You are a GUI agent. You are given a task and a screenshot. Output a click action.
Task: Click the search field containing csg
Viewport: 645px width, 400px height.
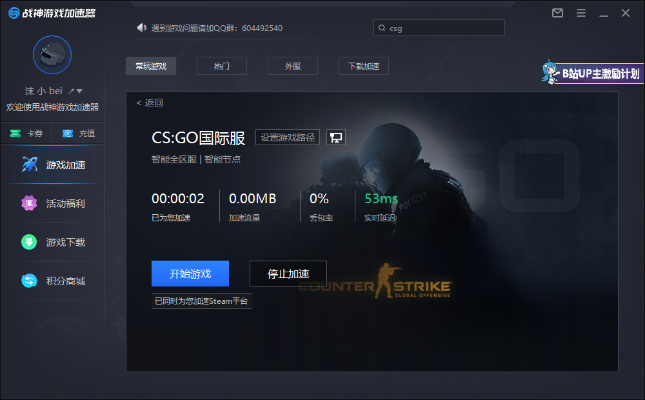tap(450, 29)
